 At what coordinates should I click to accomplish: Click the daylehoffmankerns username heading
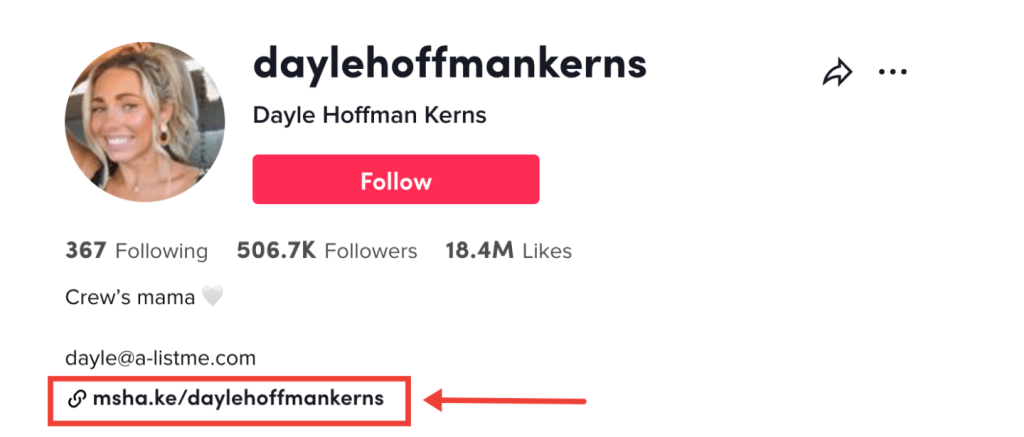click(x=450, y=63)
